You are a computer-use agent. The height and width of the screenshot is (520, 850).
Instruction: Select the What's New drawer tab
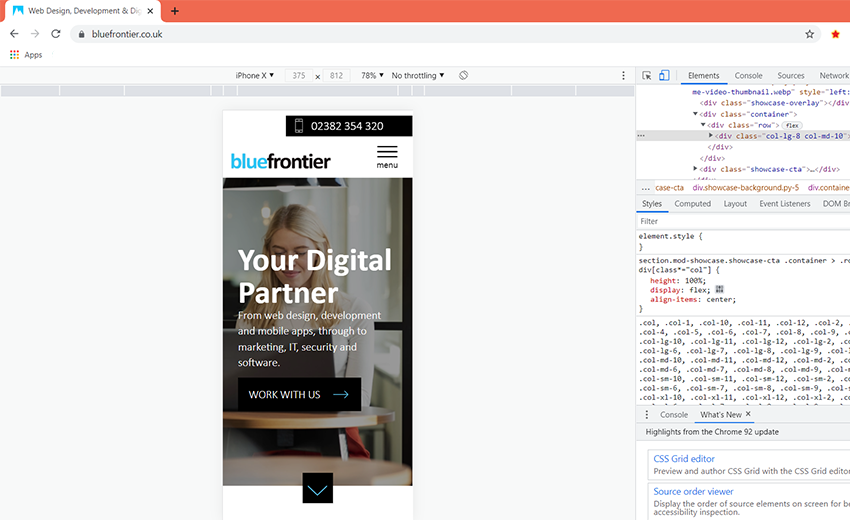(x=720, y=414)
